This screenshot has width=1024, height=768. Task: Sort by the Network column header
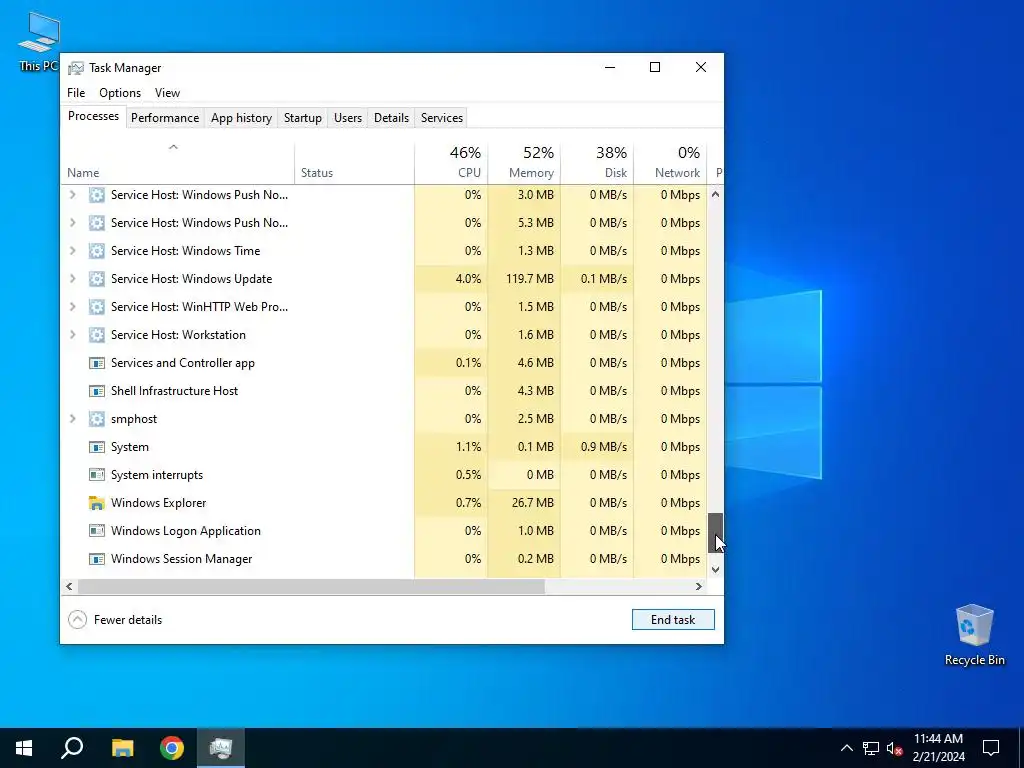pyautogui.click(x=671, y=163)
